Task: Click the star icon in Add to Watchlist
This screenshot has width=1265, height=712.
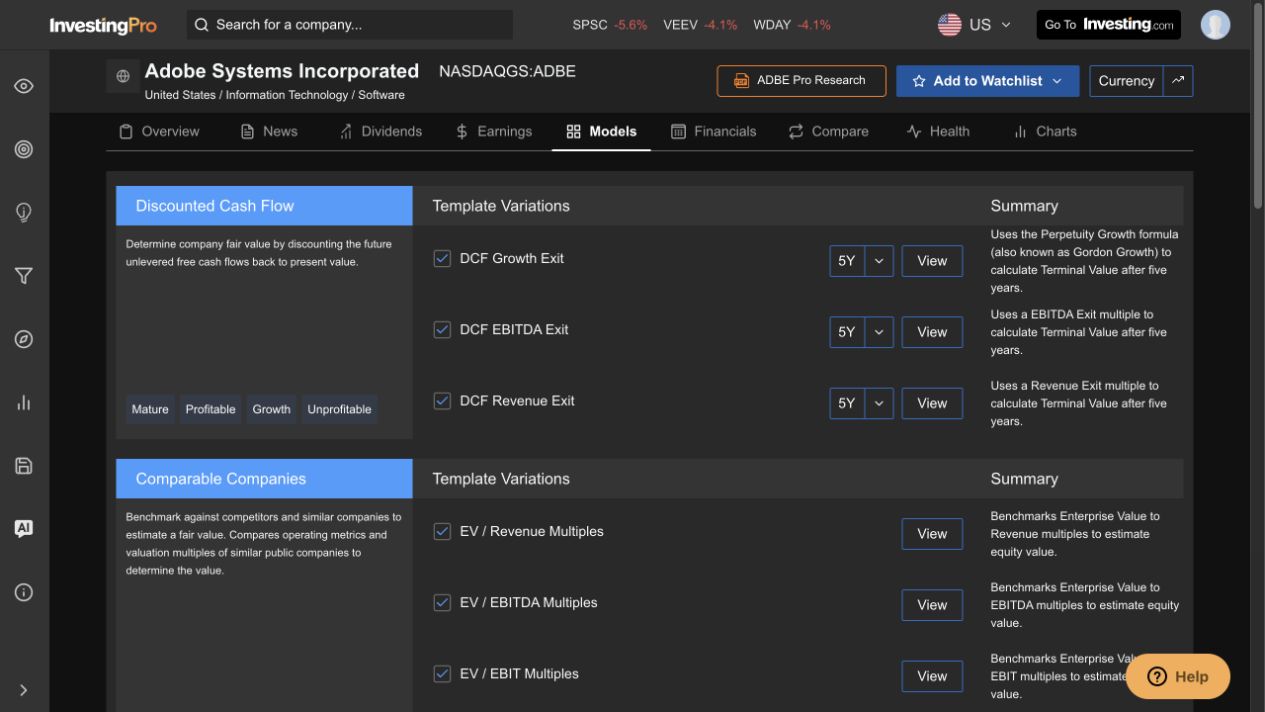Action: tap(919, 81)
